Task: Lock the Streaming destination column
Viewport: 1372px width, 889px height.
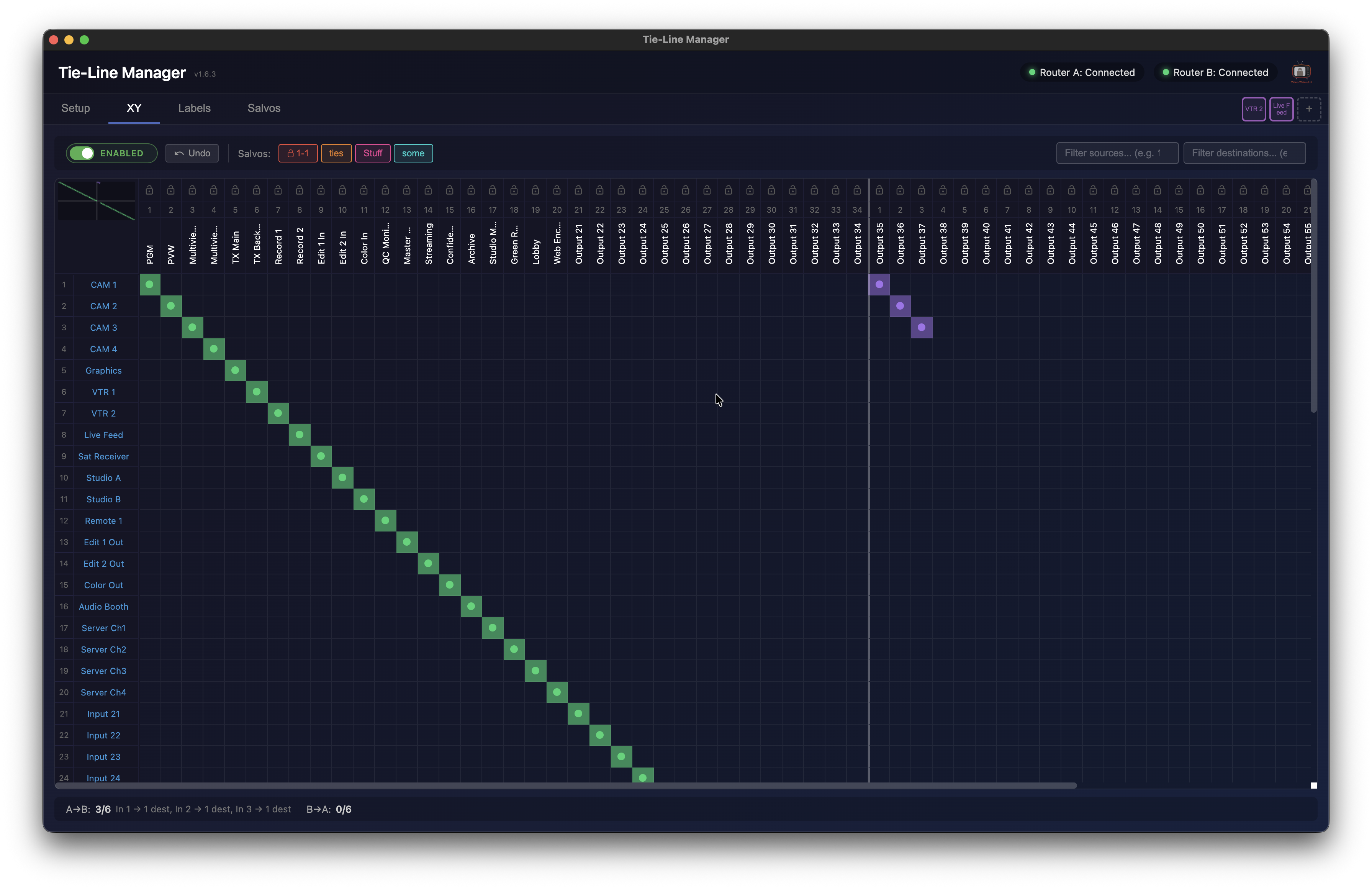Action: [428, 190]
